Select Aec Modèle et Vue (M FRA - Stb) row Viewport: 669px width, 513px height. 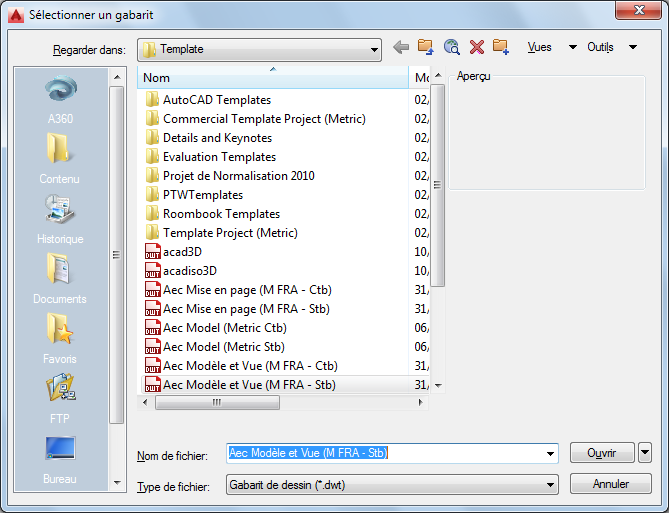(x=285, y=385)
